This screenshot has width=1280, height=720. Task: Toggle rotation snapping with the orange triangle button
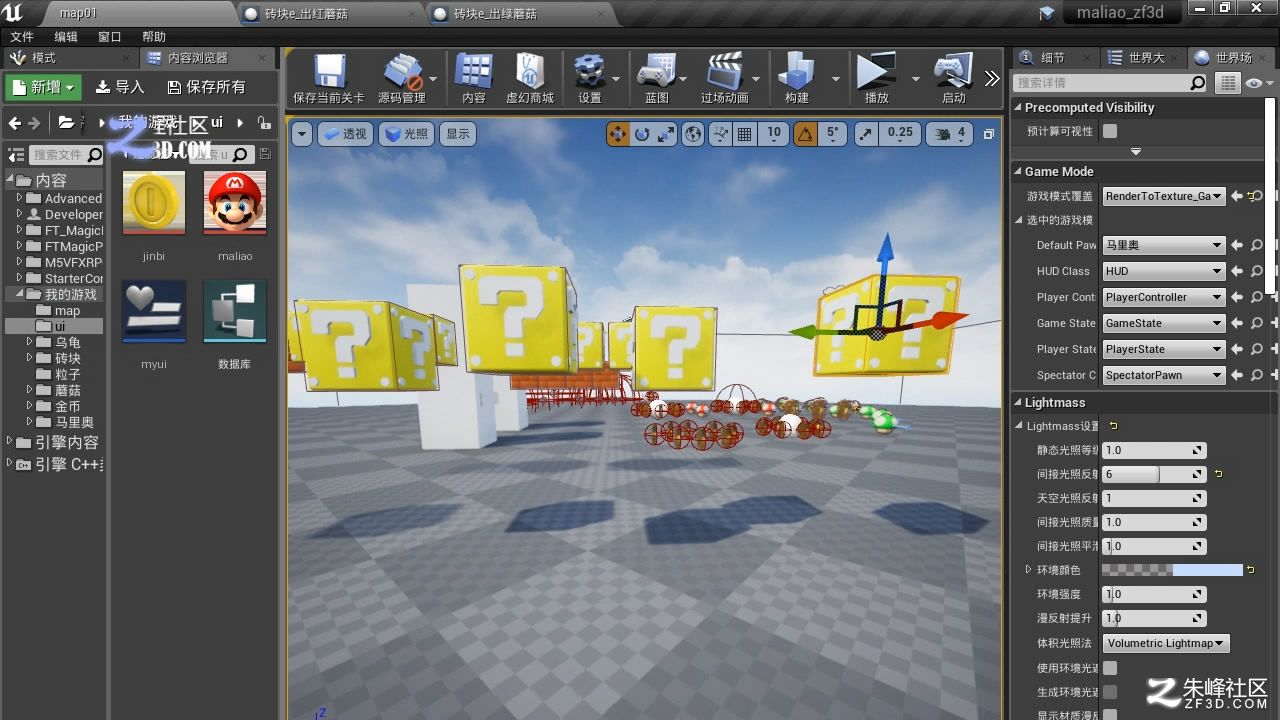coord(805,134)
